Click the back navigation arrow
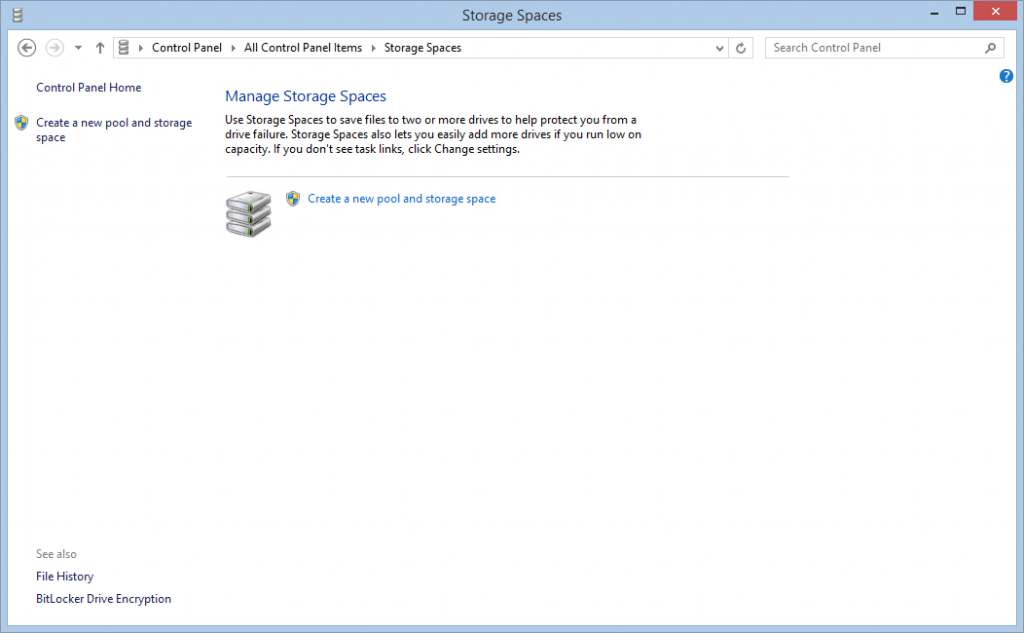 pos(26,47)
